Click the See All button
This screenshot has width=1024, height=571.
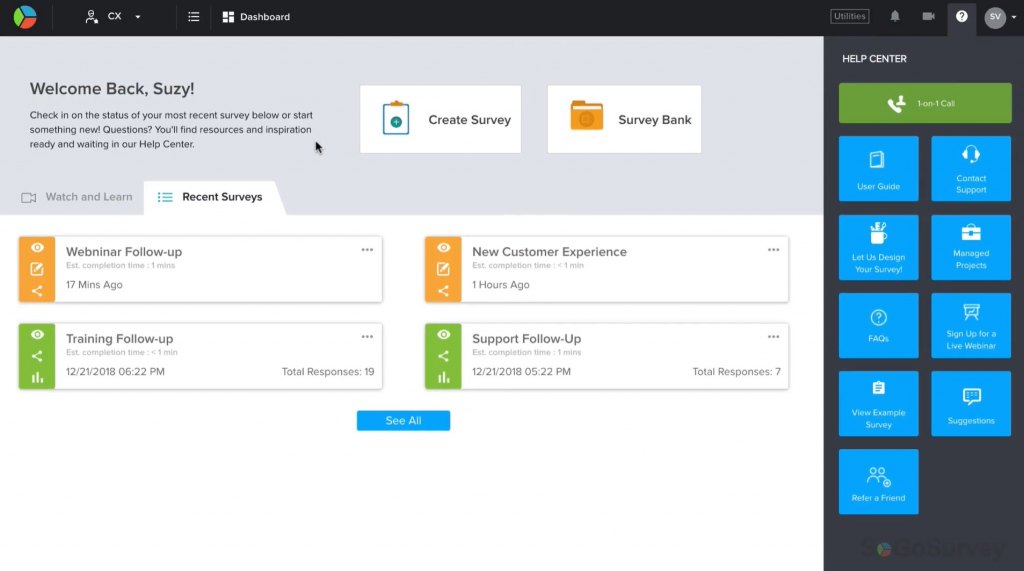tap(403, 421)
